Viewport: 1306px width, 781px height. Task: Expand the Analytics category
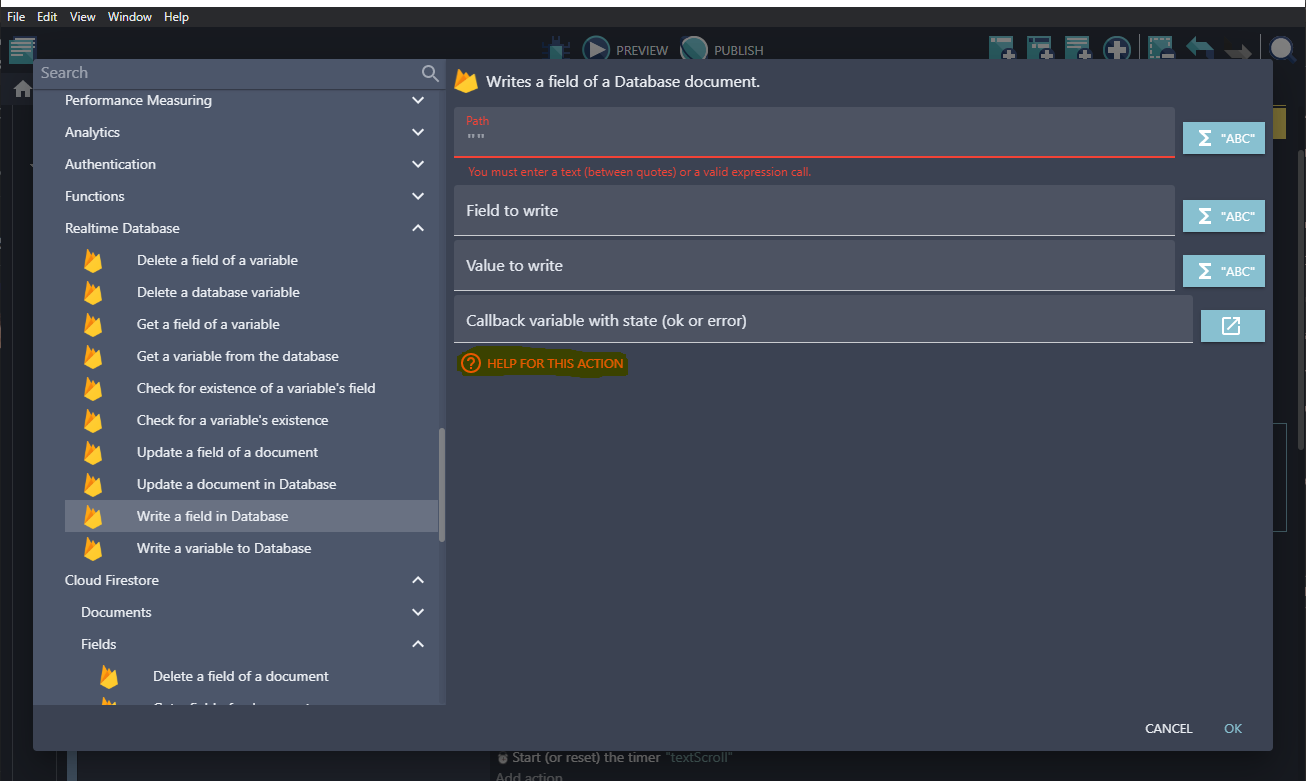418,133
